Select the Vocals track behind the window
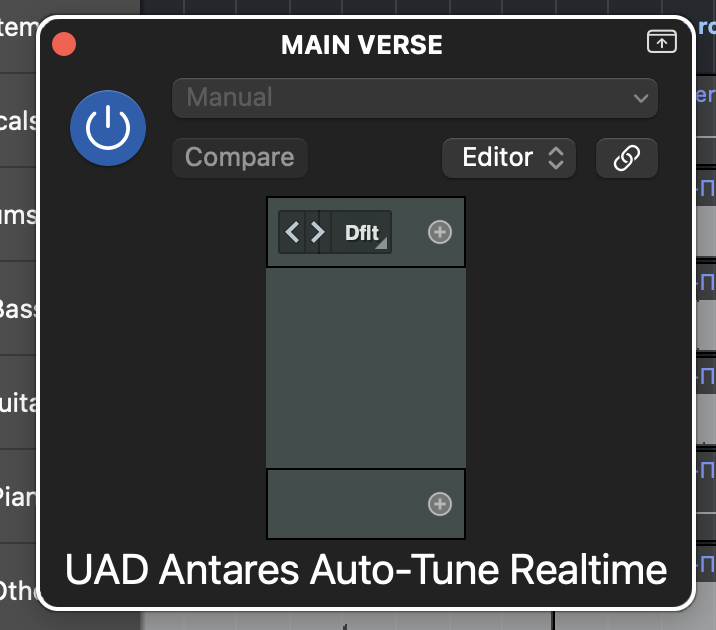 [x=19, y=121]
